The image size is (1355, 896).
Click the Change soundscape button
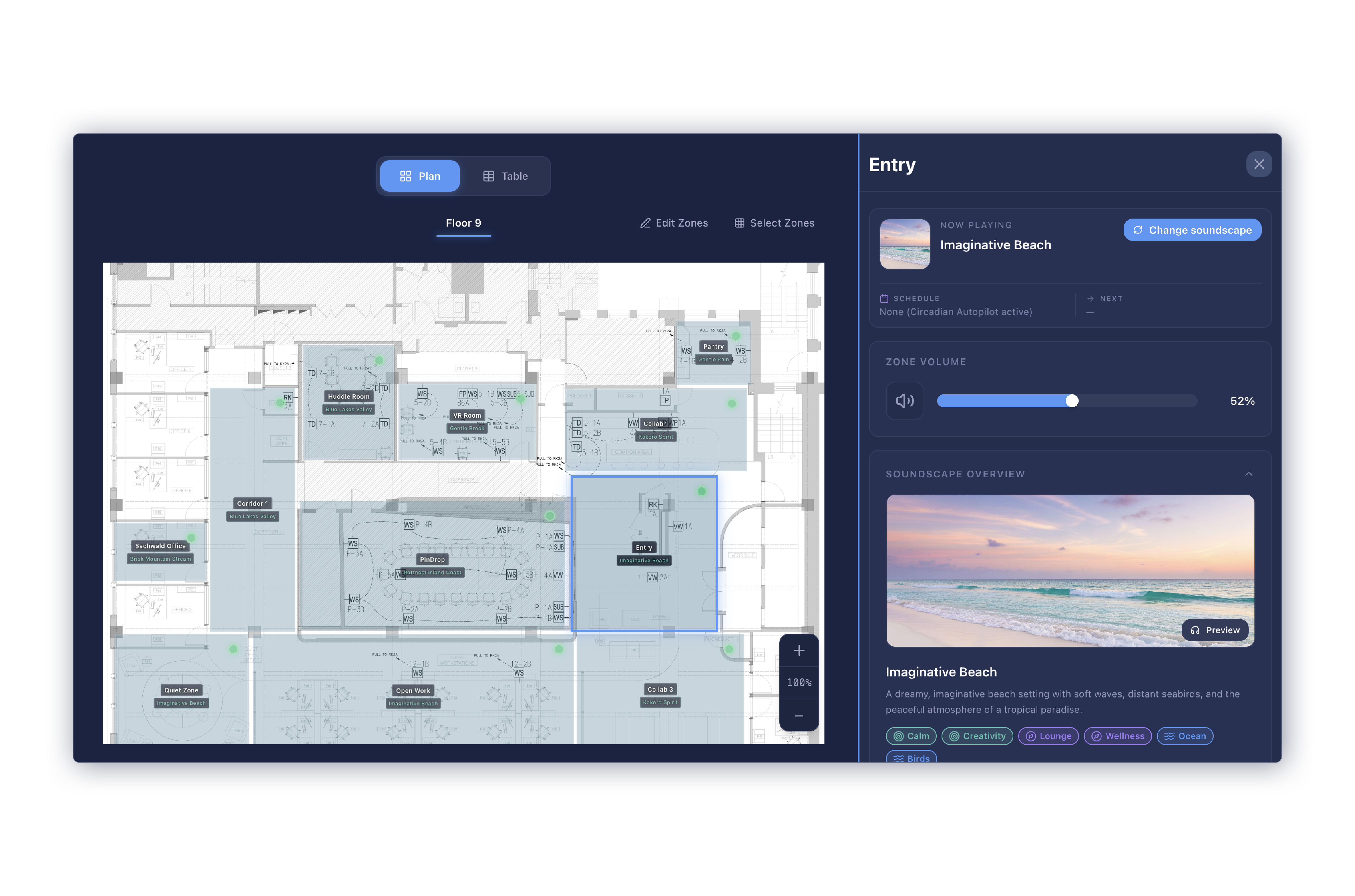(x=1192, y=230)
